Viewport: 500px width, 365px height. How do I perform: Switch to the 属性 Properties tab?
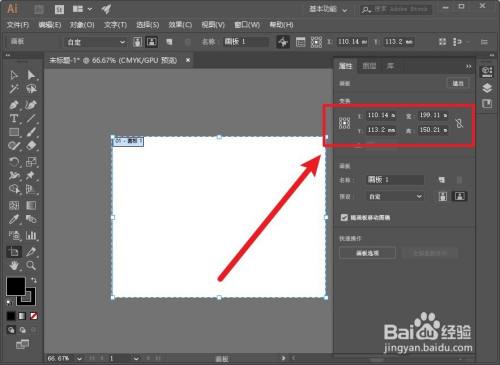[346, 66]
